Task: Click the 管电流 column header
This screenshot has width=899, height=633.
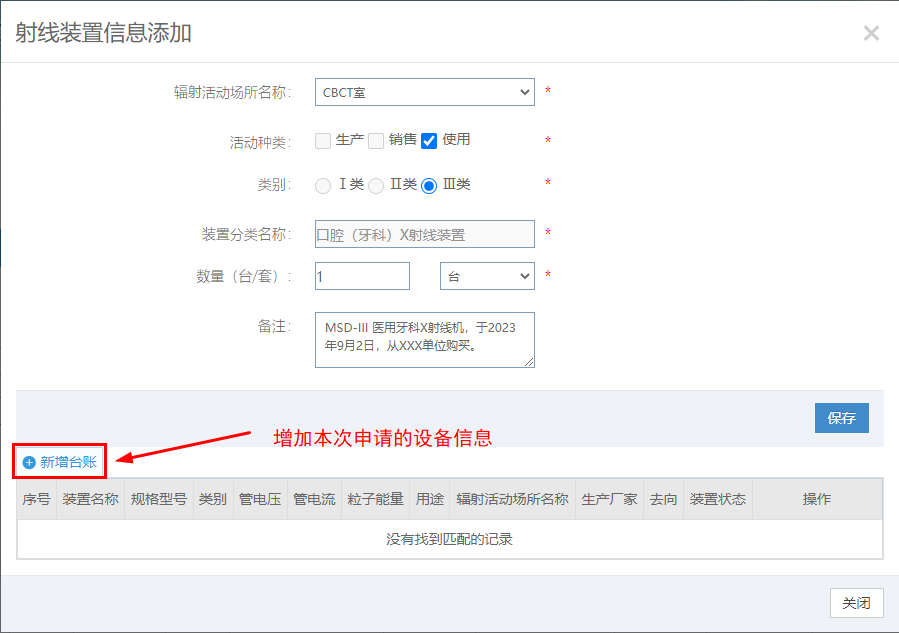Action: 314,499
